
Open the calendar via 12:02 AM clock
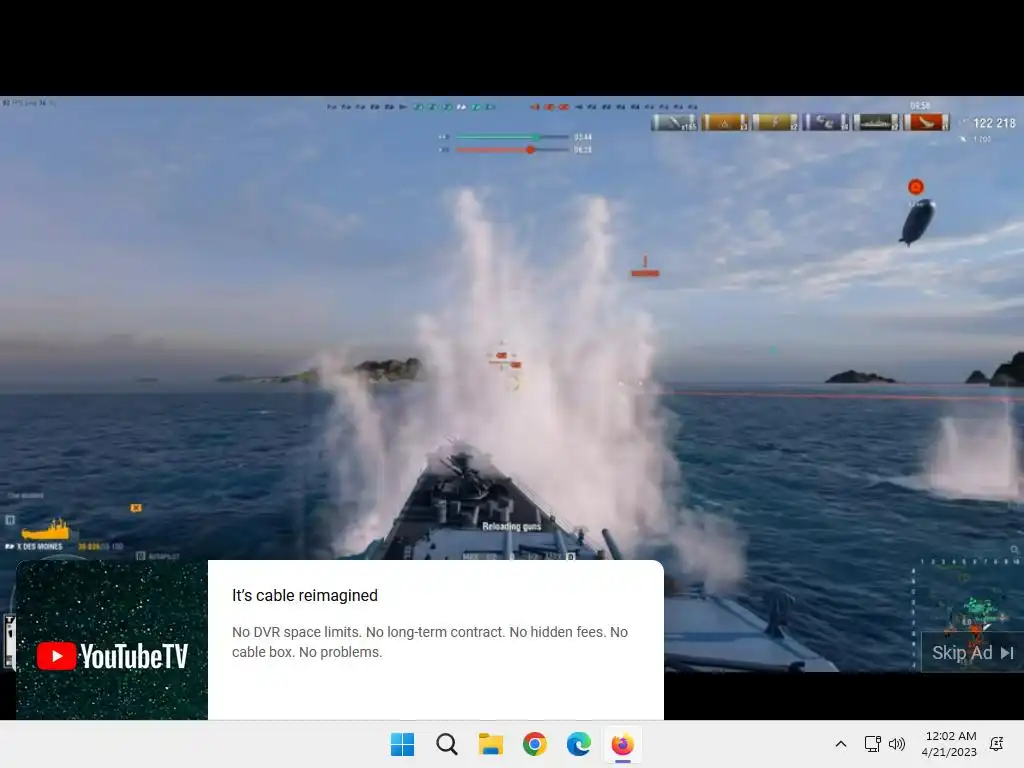950,744
